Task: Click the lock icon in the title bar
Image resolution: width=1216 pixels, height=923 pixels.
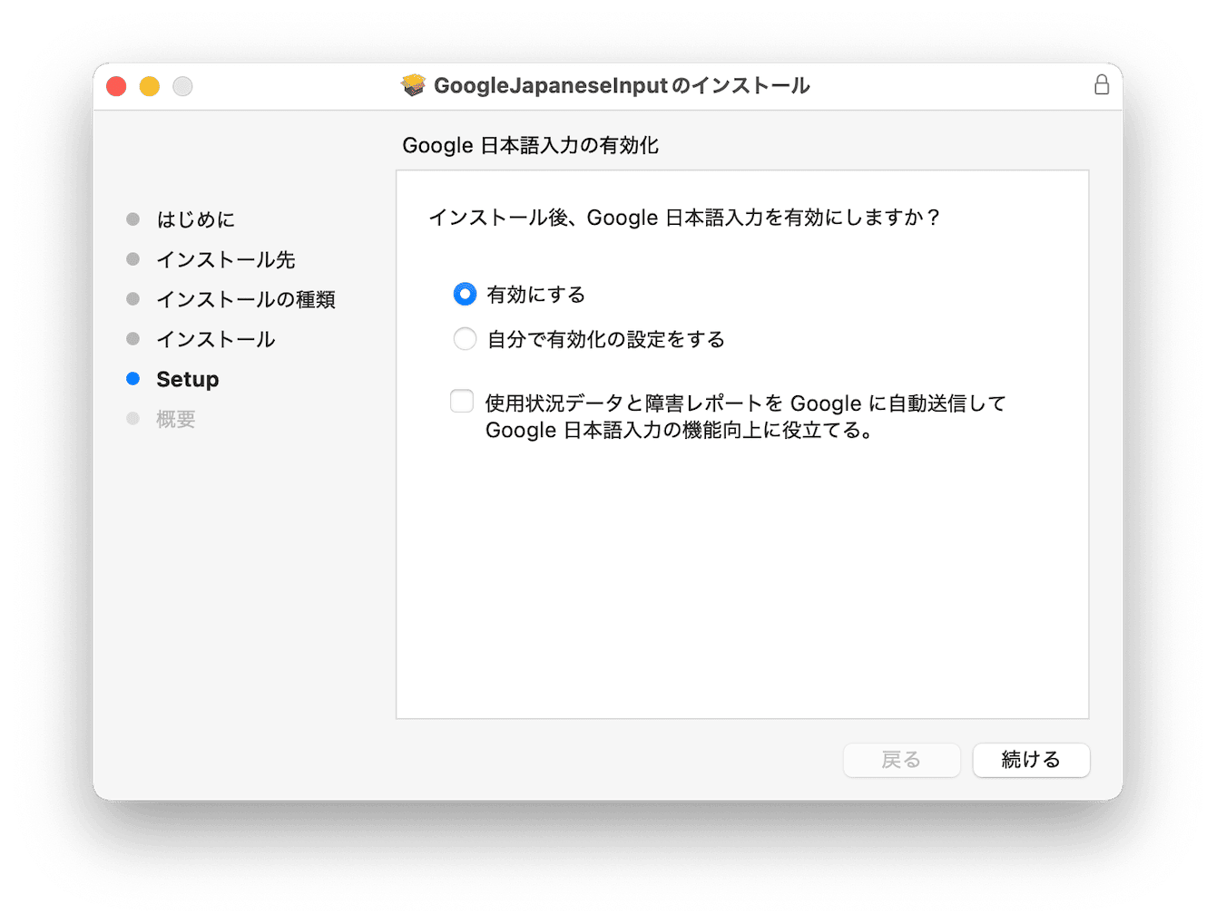Action: tap(1102, 85)
